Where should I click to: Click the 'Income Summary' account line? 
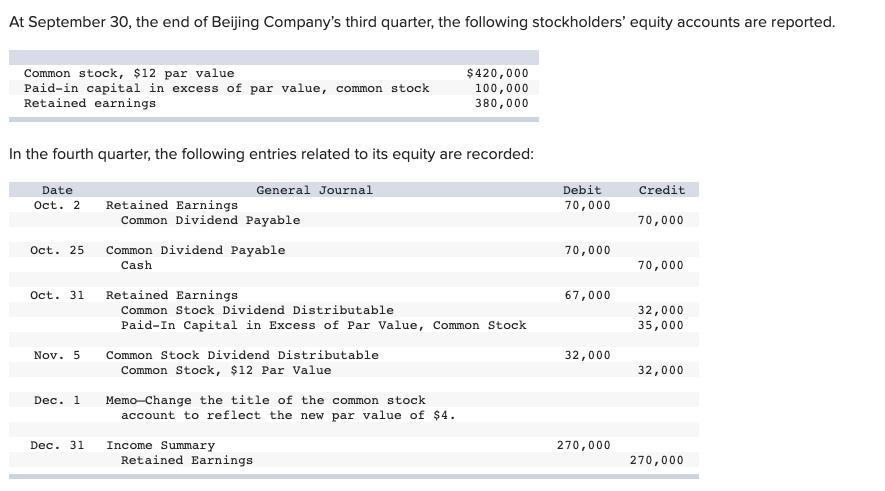click(160, 445)
